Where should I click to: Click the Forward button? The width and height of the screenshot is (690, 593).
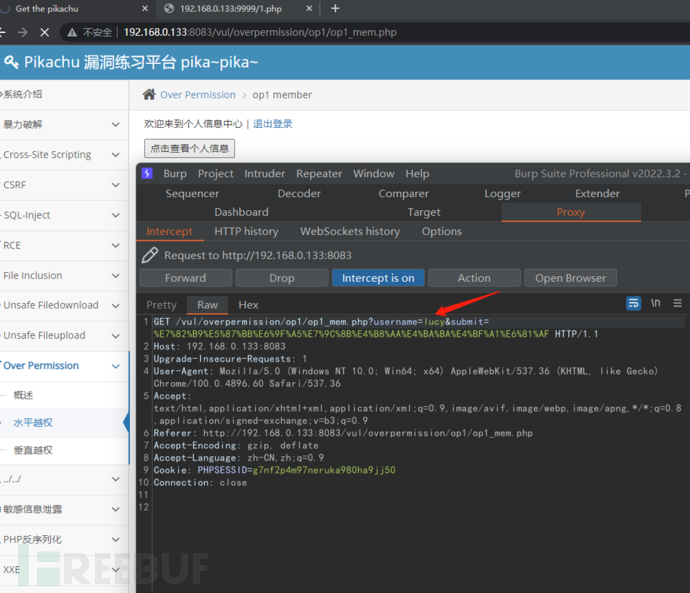pyautogui.click(x=185, y=278)
